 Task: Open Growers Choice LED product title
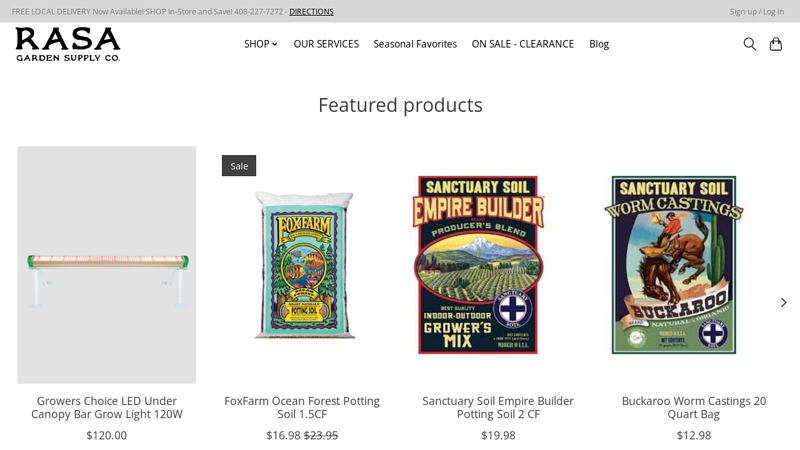pyautogui.click(x=107, y=407)
